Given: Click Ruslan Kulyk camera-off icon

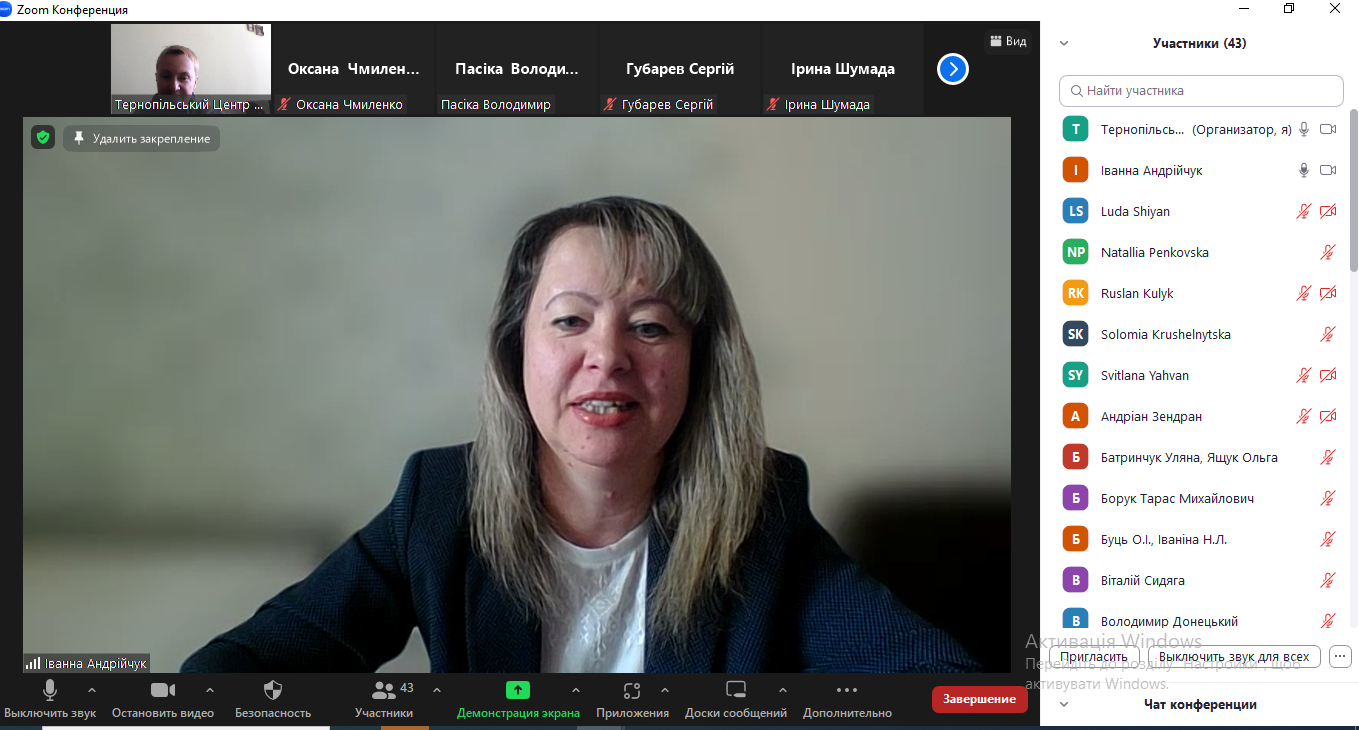Looking at the screenshot, I should coord(1328,293).
